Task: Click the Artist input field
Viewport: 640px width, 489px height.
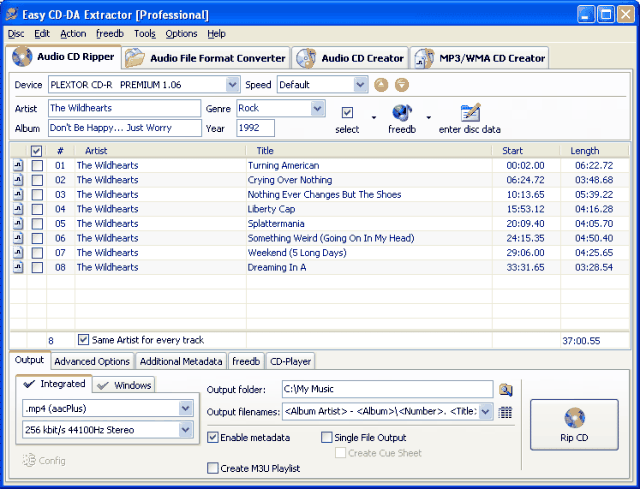Action: point(124,108)
